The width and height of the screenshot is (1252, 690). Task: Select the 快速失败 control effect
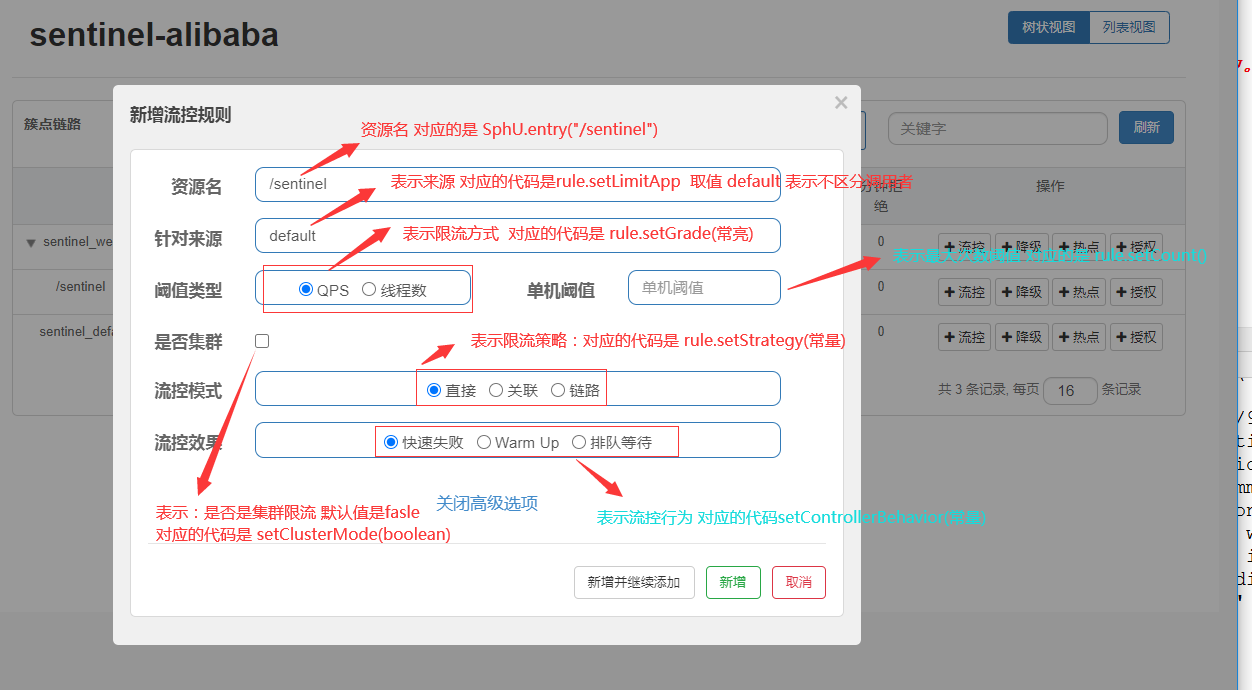(391, 441)
